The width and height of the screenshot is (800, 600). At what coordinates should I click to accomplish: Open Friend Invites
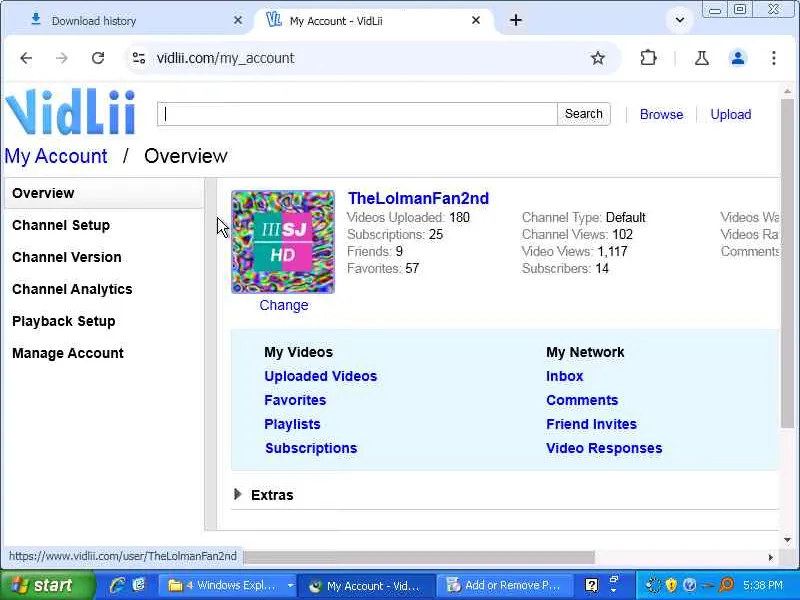[591, 424]
